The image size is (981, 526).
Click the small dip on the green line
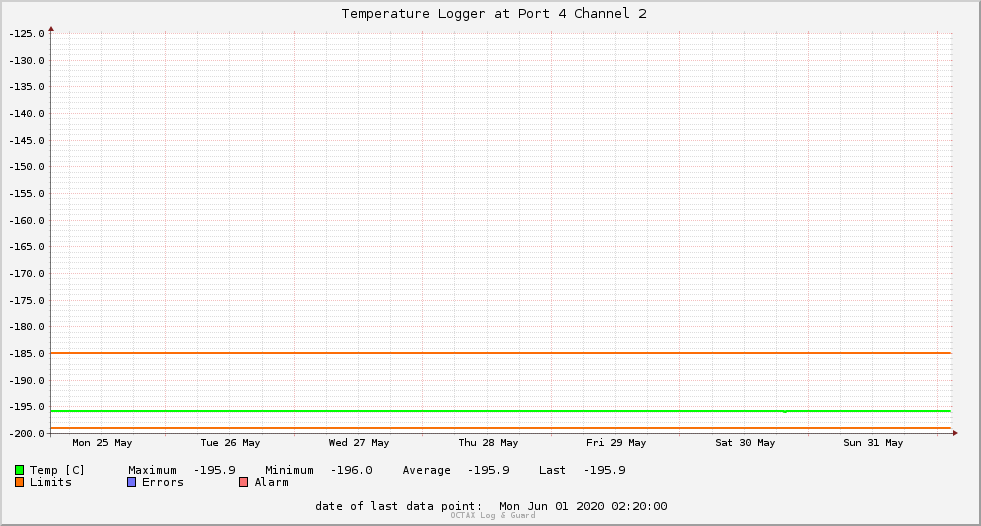pos(785,412)
